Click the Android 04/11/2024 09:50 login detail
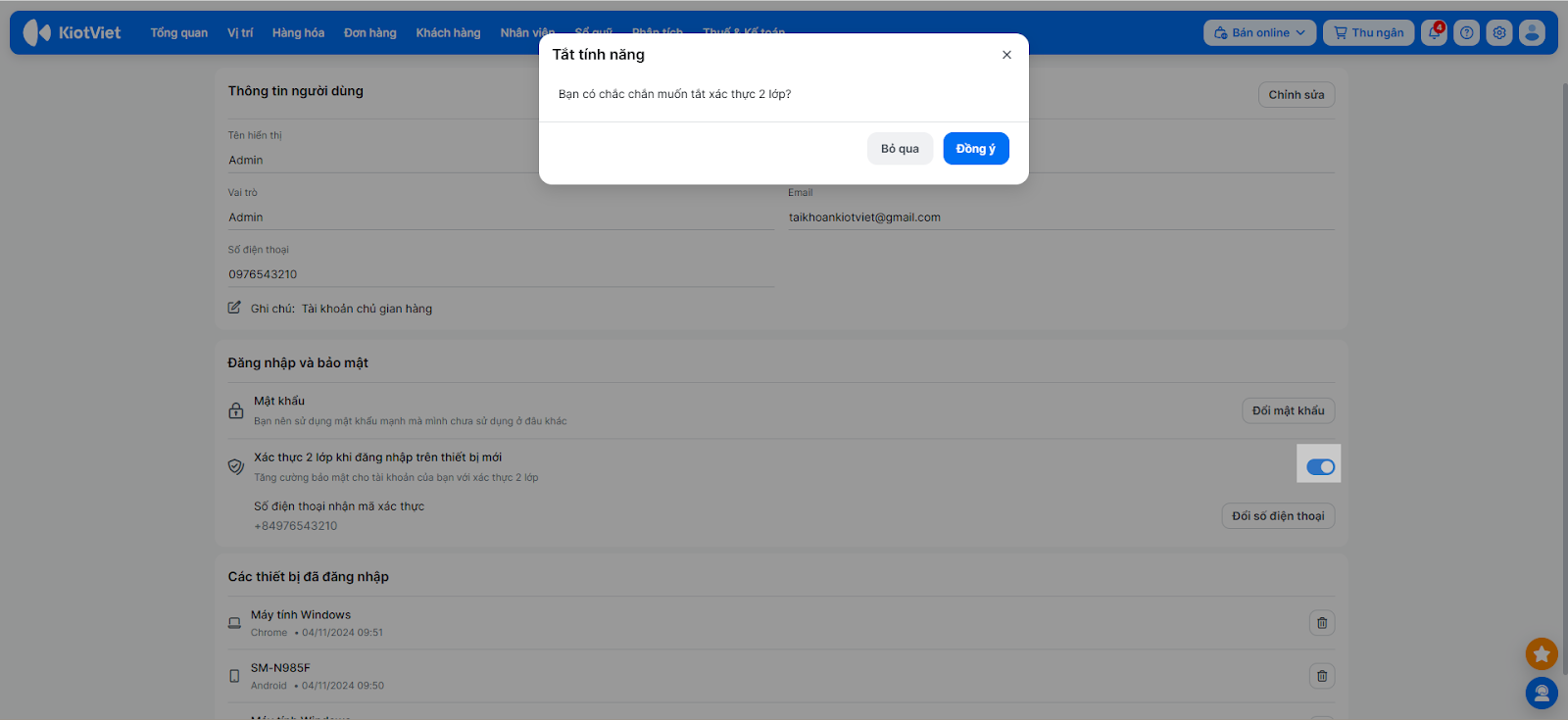This screenshot has height=720, width=1568. [318, 686]
